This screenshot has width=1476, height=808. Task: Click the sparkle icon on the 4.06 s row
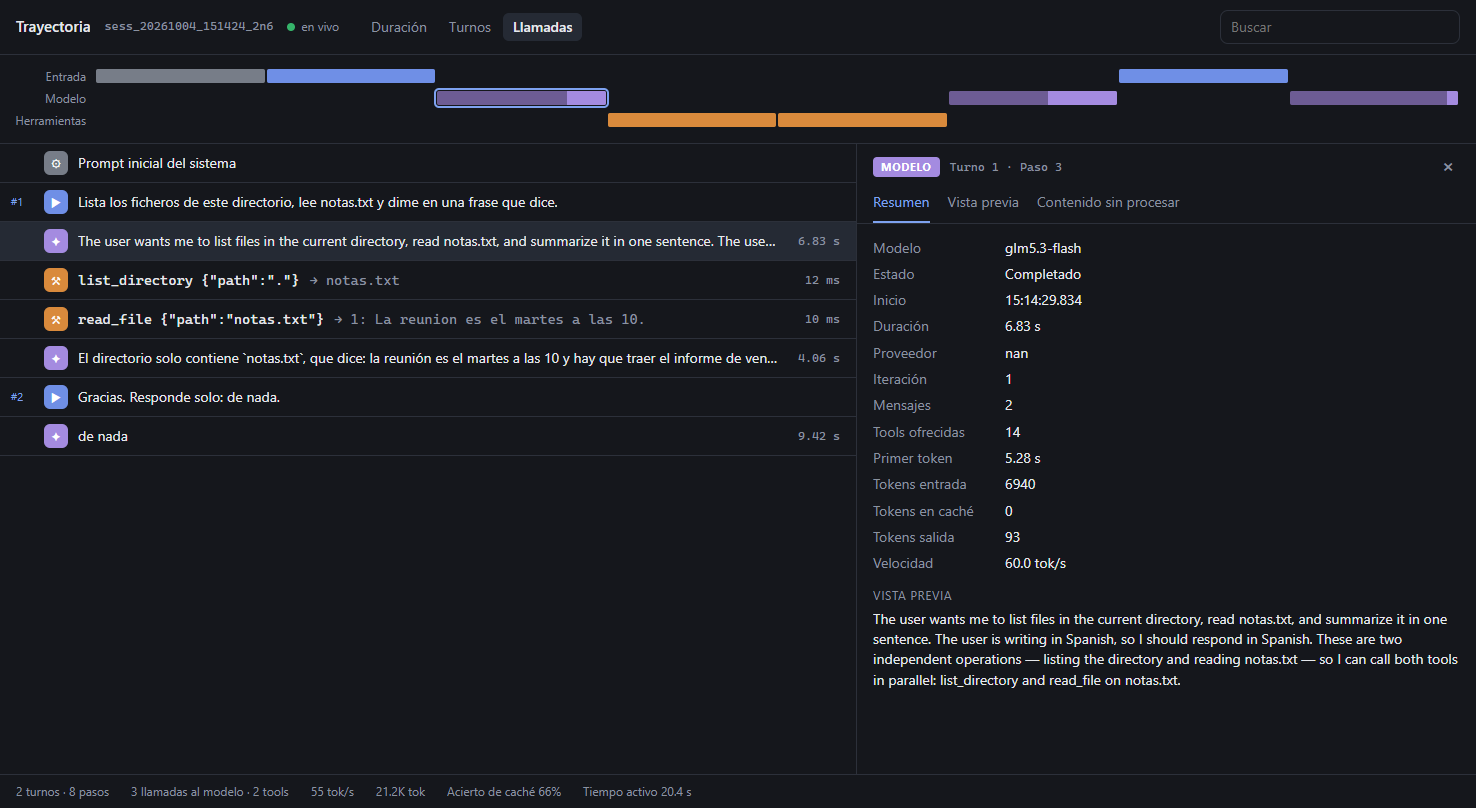(56, 358)
